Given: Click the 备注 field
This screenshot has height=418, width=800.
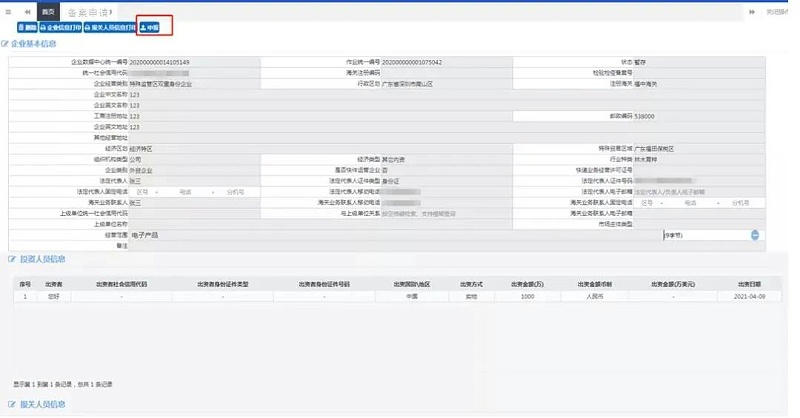Looking at the screenshot, I should [x=447, y=246].
